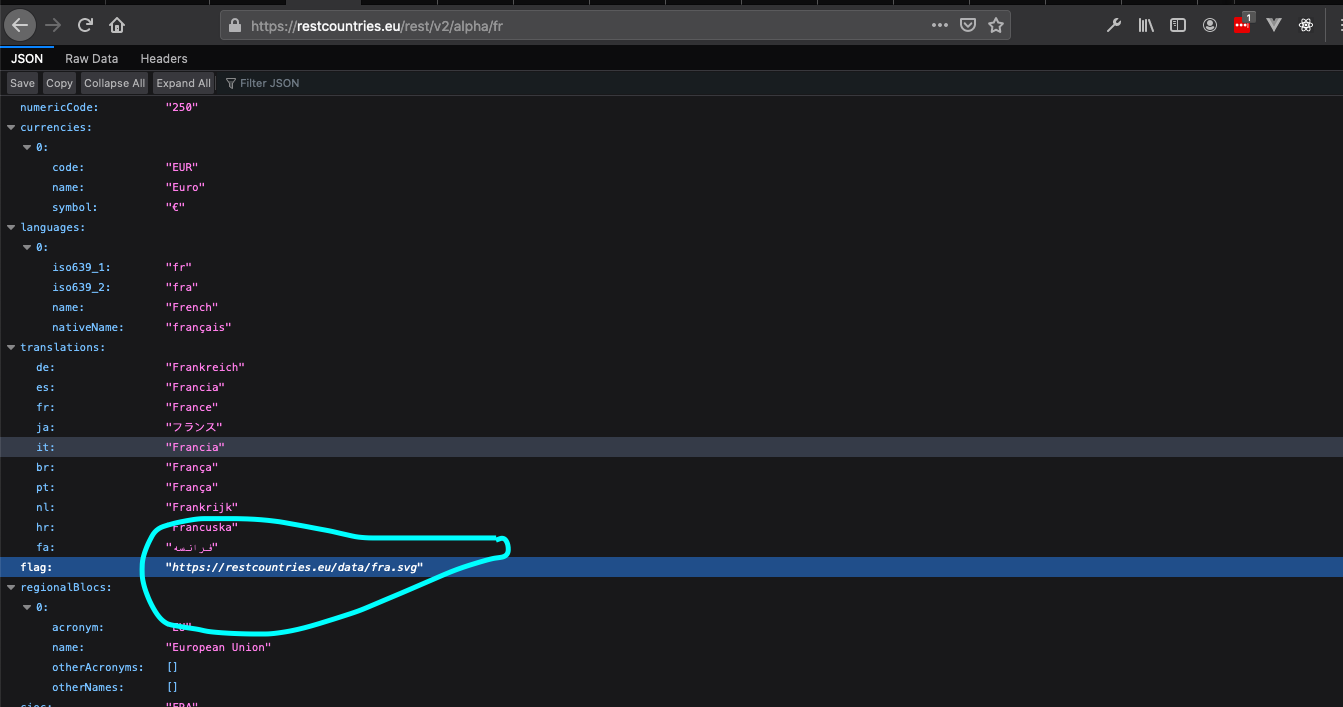Collapse item 0 under regionalBlocs
Viewport: 1343px width, 707px height.
click(x=27, y=607)
